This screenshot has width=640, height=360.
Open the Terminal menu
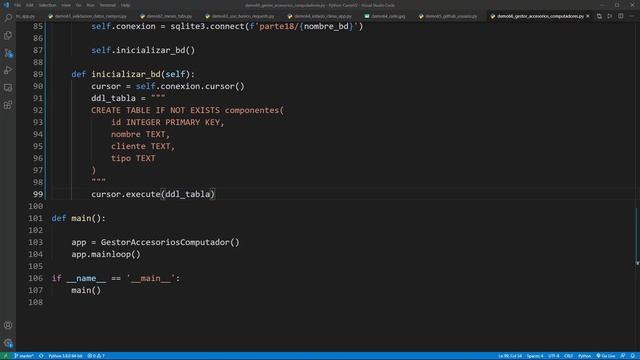pos(108,5)
